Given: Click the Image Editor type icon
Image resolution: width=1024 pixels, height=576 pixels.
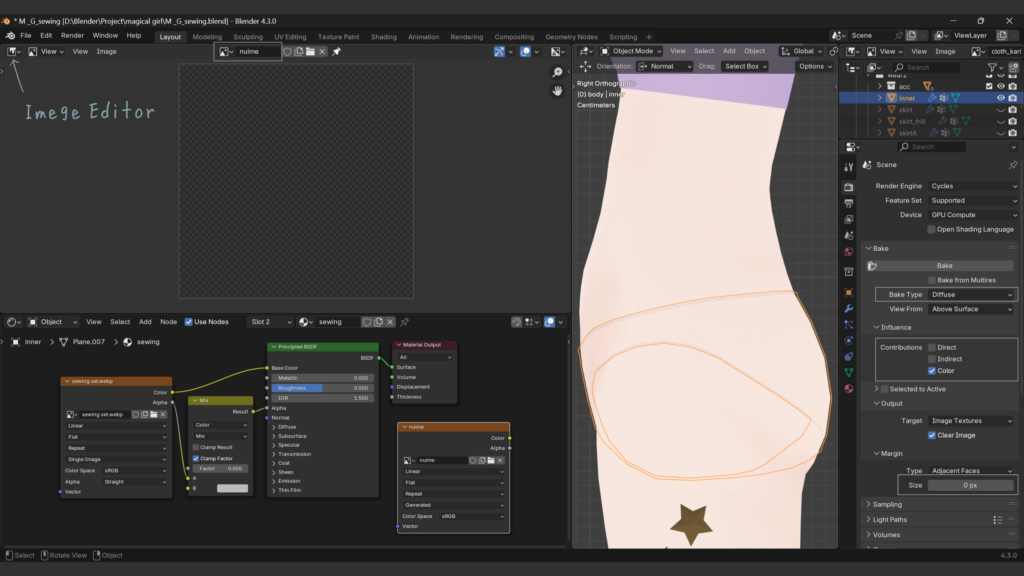Looking at the screenshot, I should click(13, 51).
